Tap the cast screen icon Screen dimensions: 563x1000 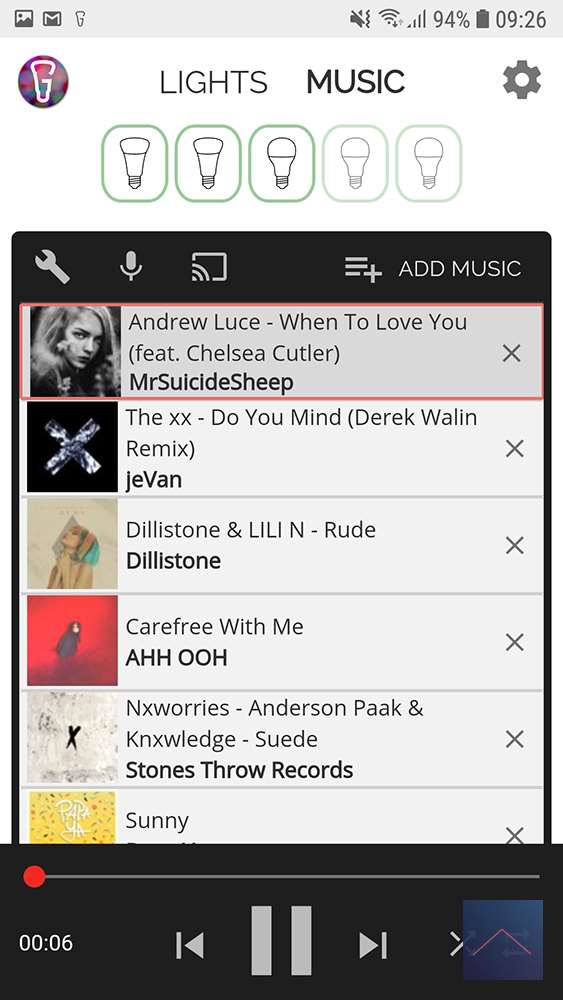209,267
